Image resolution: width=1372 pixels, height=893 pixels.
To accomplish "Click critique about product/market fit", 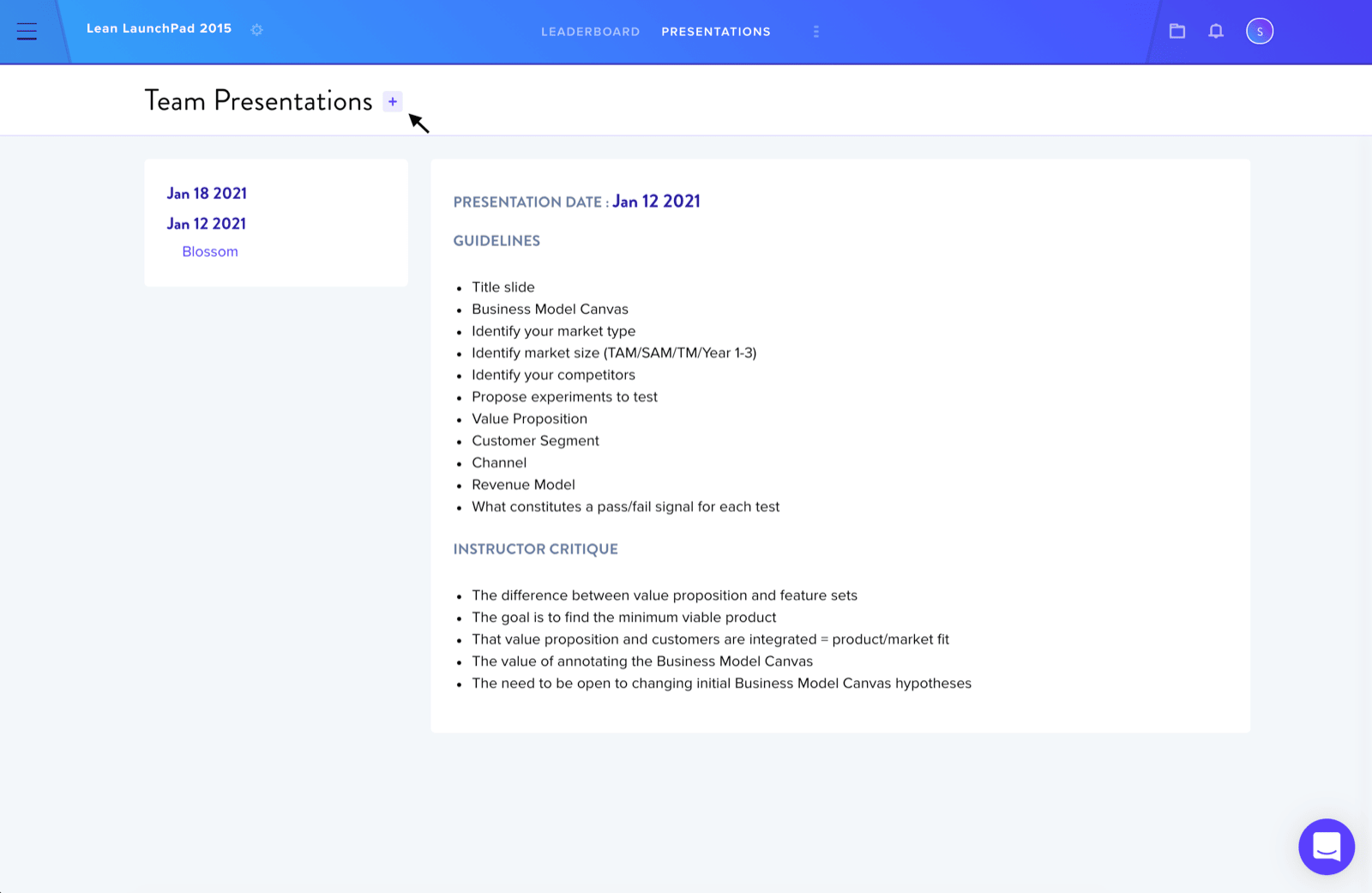I will 710,639.
